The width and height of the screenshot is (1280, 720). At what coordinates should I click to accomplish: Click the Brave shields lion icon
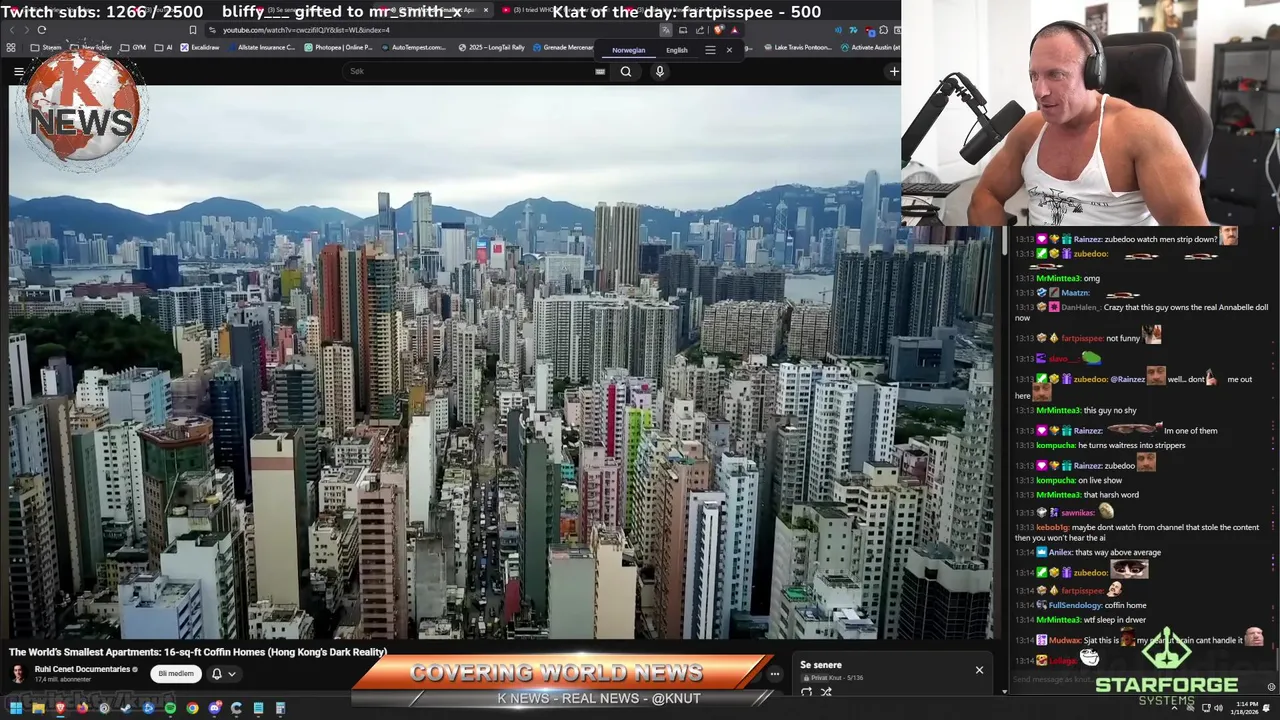(x=718, y=30)
